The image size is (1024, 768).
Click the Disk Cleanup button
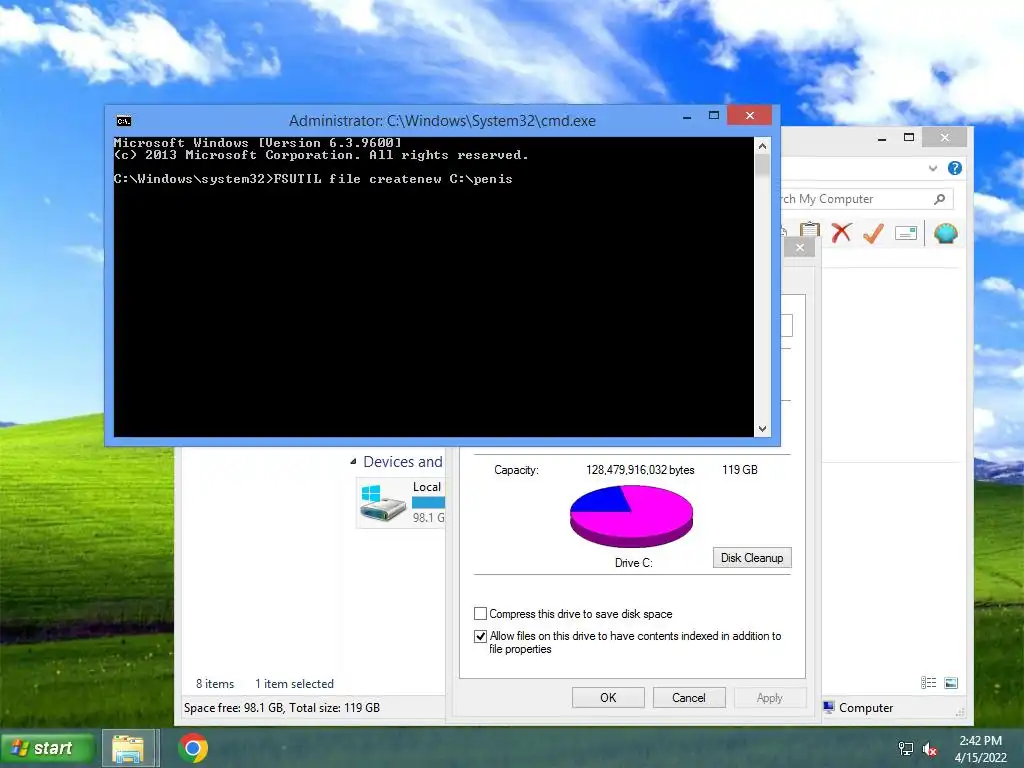click(x=752, y=558)
